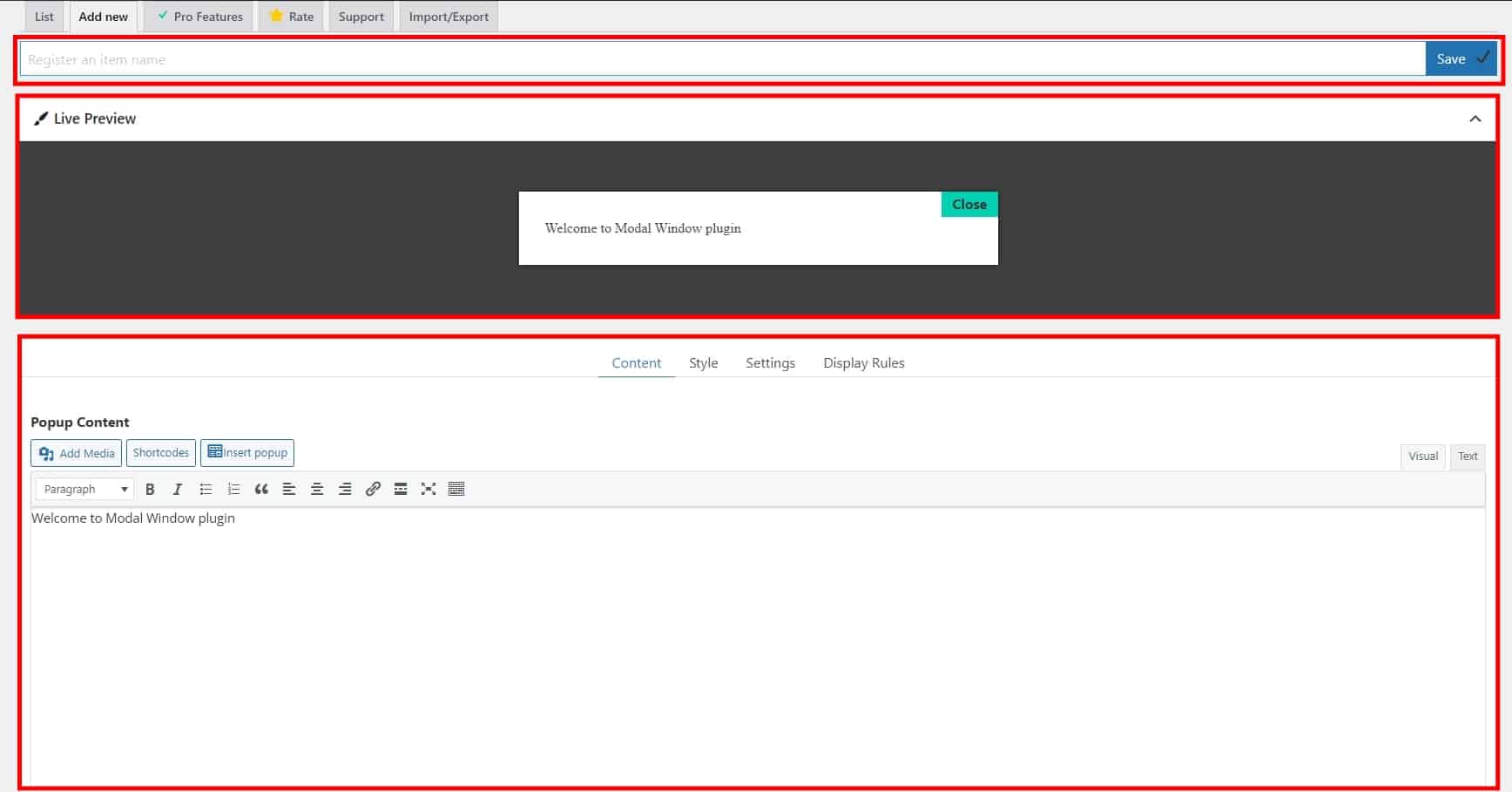This screenshot has width=1512, height=792.
Task: Toggle bold formatting in editor toolbar
Action: click(150, 489)
